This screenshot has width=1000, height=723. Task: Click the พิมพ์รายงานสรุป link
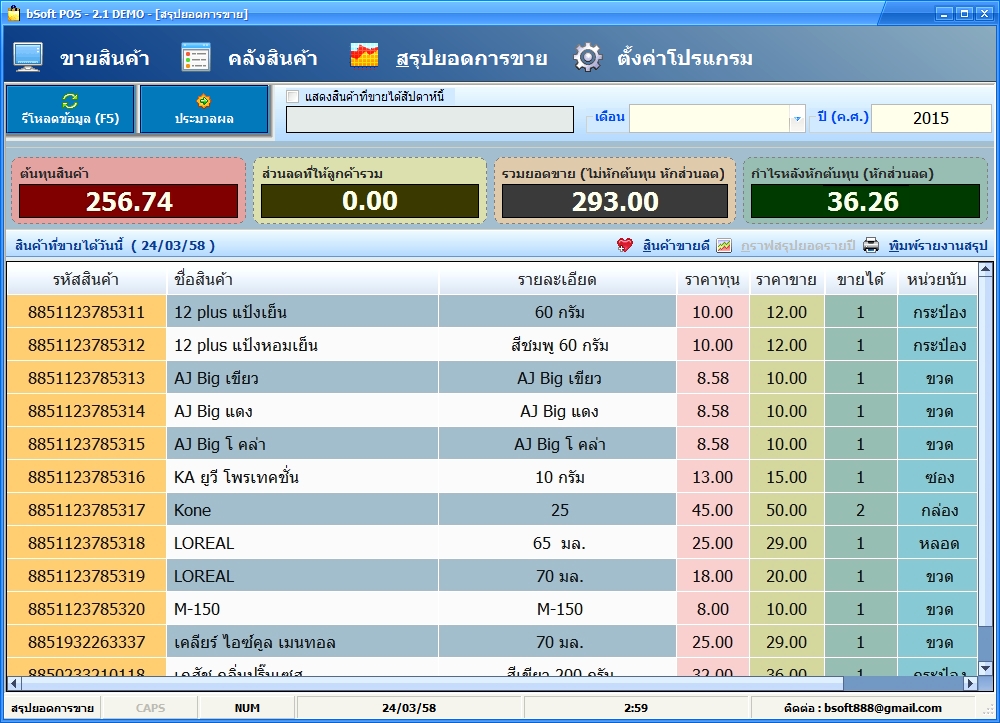click(x=937, y=245)
